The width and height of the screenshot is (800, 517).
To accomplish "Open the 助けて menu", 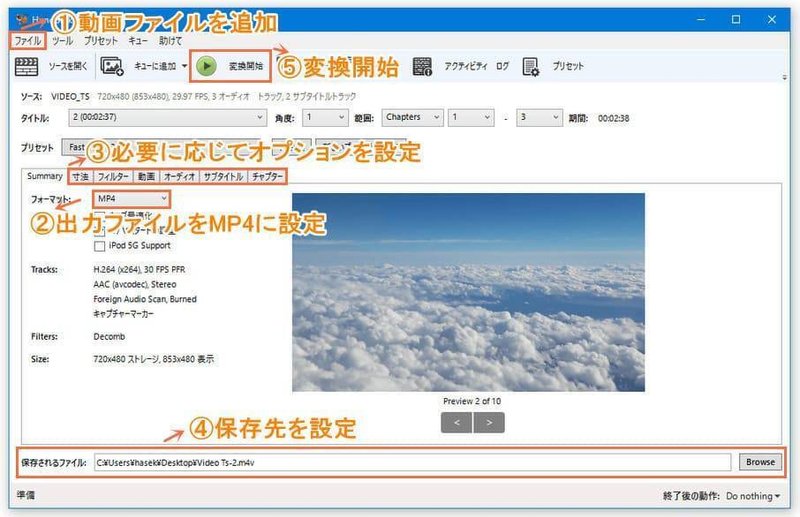I will [x=170, y=41].
